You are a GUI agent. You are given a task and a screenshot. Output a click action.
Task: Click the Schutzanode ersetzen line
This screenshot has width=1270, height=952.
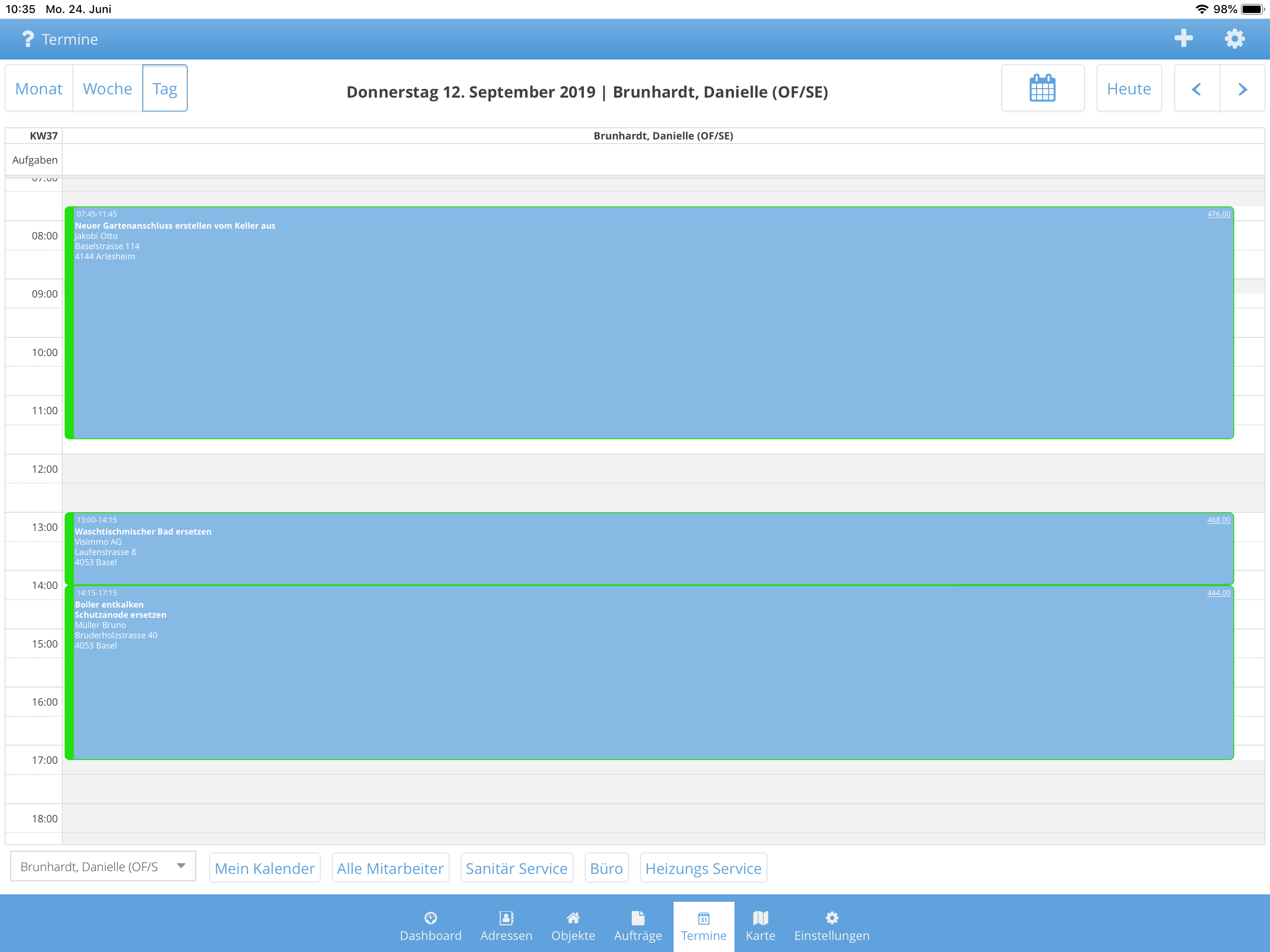pos(120,615)
